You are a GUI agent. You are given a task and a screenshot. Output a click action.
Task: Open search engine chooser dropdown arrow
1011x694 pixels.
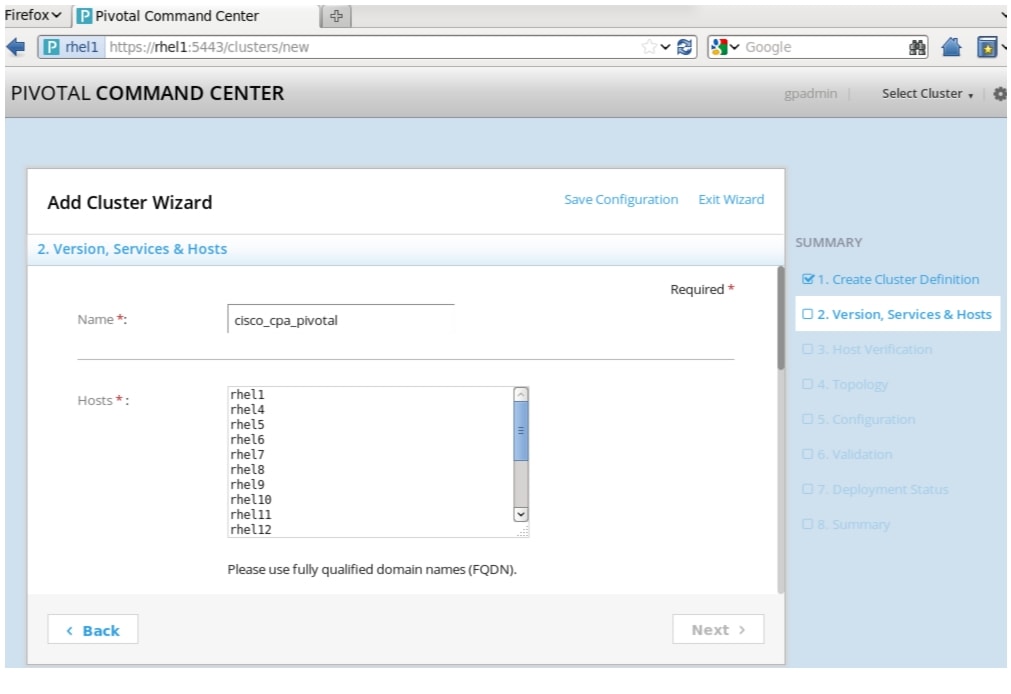click(x=734, y=47)
